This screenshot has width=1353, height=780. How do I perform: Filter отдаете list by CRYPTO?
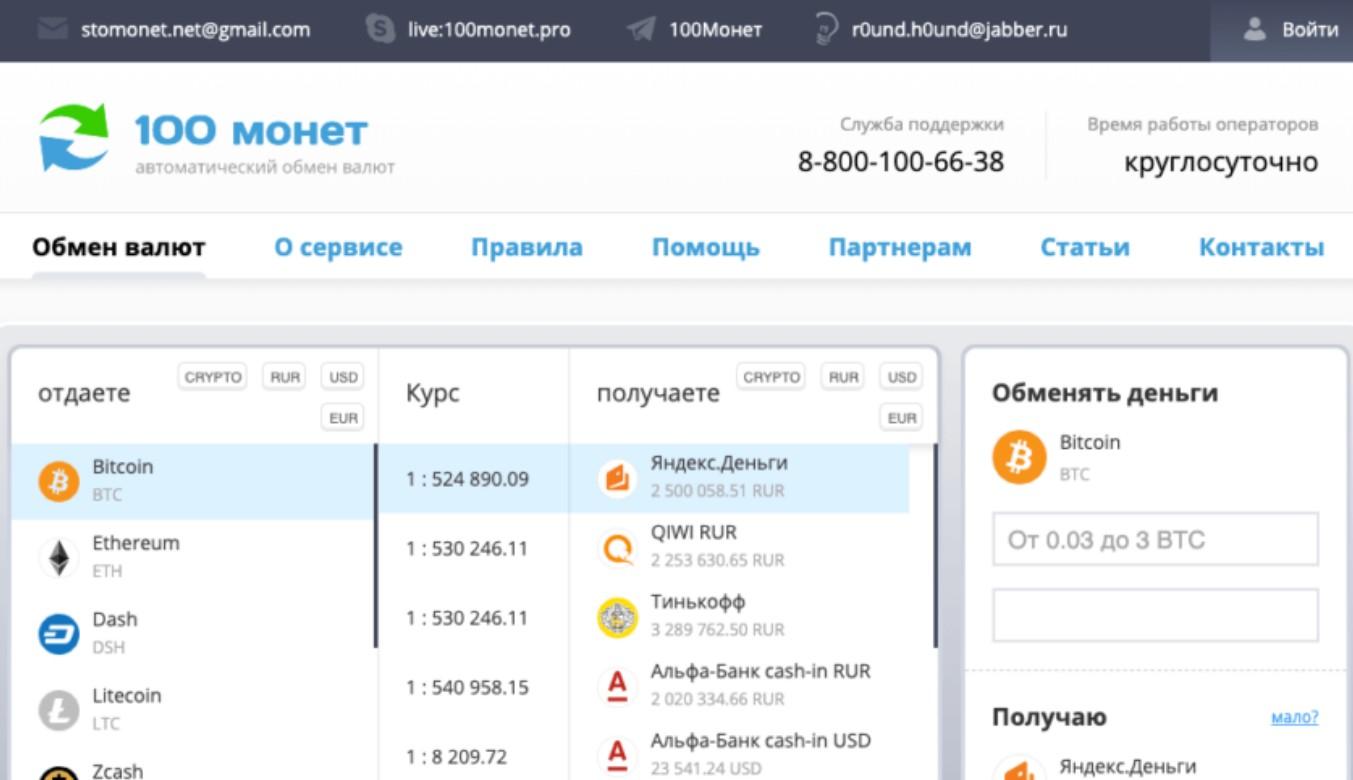pyautogui.click(x=213, y=377)
